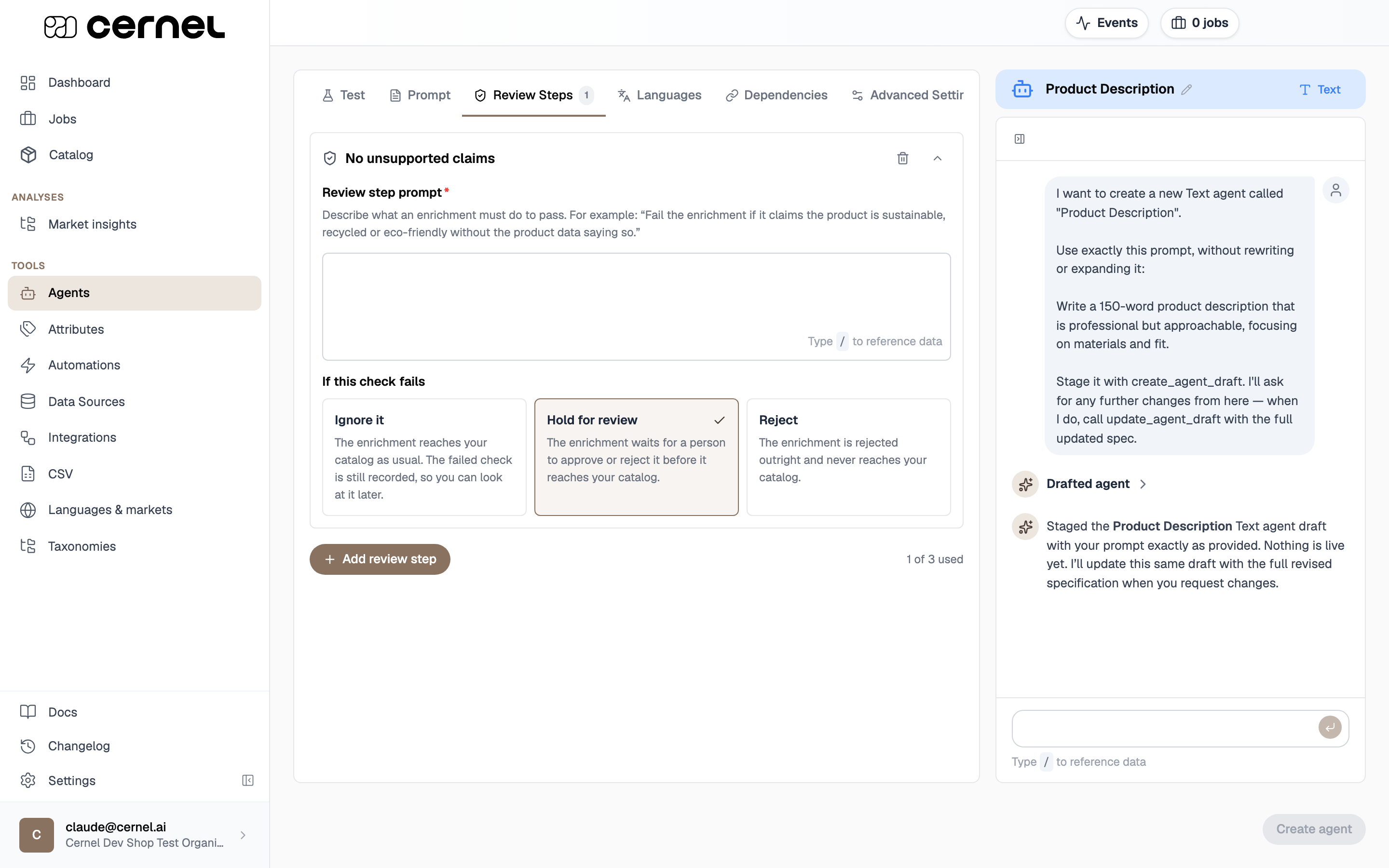The image size is (1389, 868).
Task: Expand the claude@cernel.ai account menu
Action: (x=134, y=835)
